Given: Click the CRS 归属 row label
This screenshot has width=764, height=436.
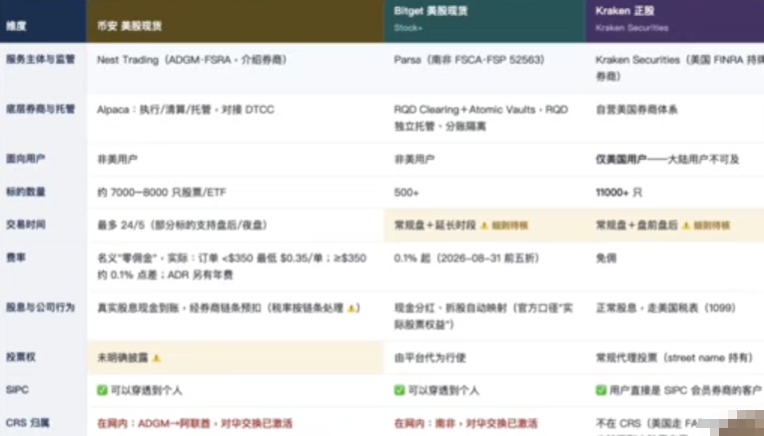Looking at the screenshot, I should 27,423.
